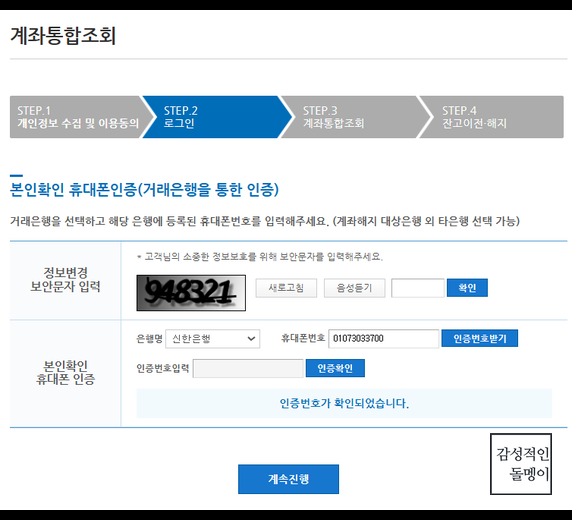Click the 본인확인 휴대폰 인증 row label
This screenshot has width=572, height=520.
click(65, 373)
